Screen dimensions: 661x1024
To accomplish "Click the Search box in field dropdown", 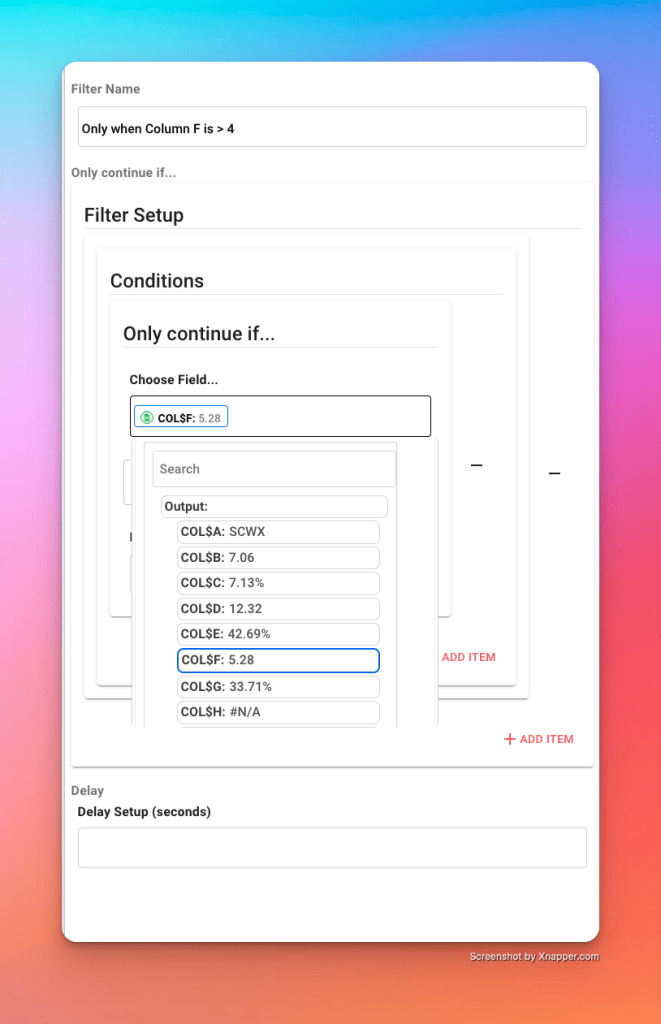I will click(274, 469).
